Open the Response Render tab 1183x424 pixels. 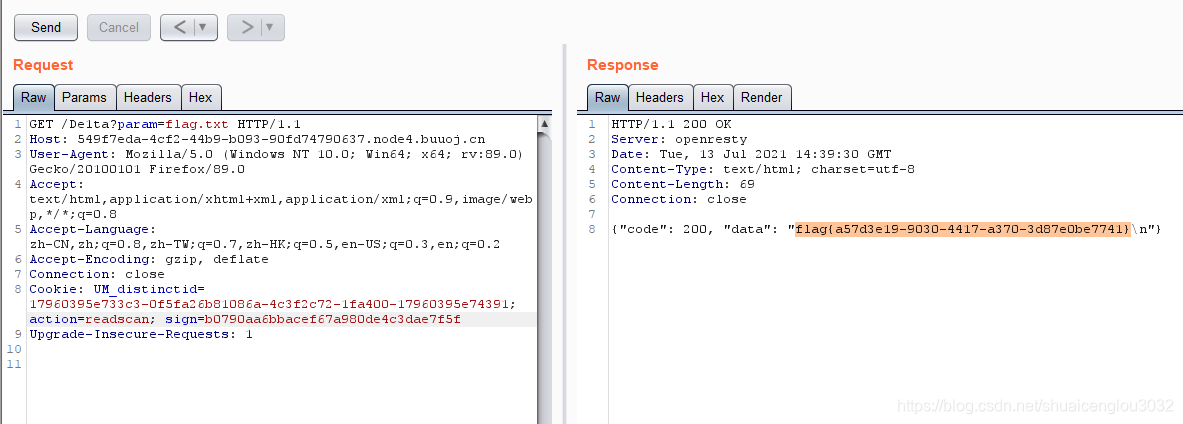click(x=761, y=97)
